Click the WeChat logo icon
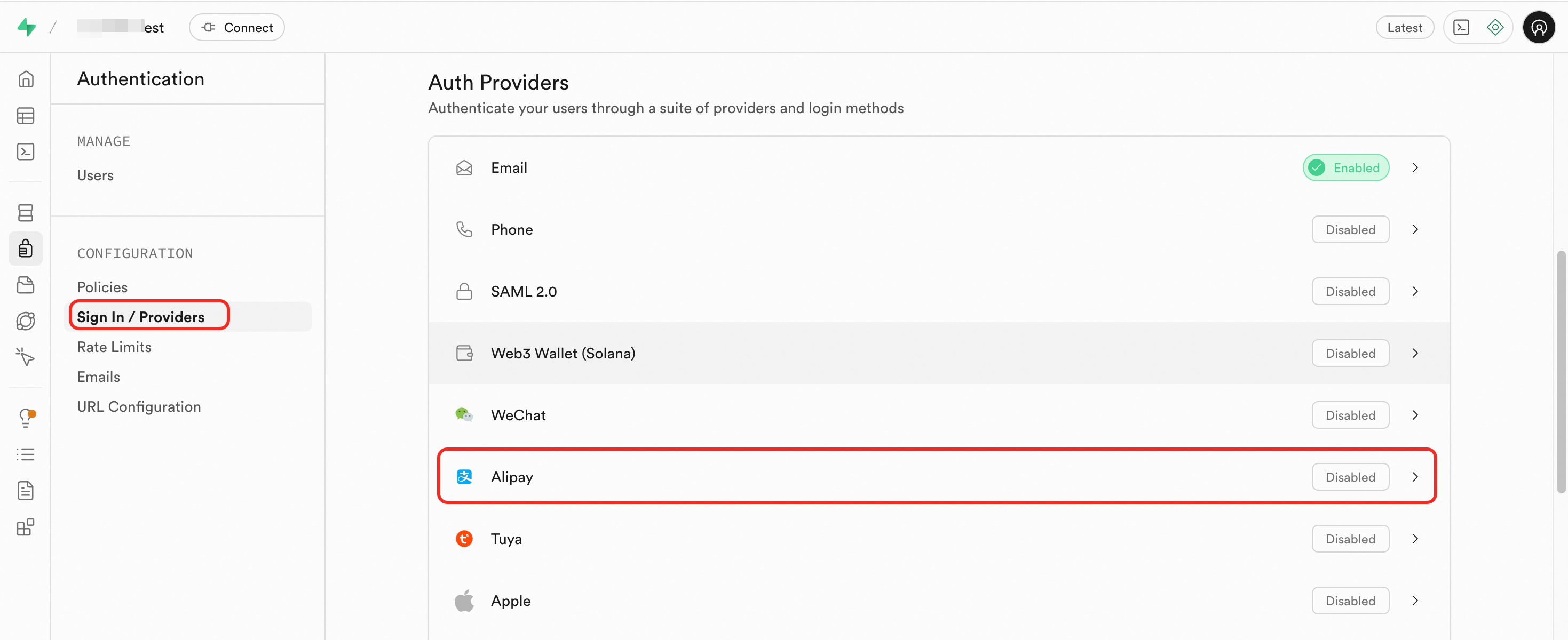Image resolution: width=1568 pixels, height=640 pixels. tap(464, 415)
